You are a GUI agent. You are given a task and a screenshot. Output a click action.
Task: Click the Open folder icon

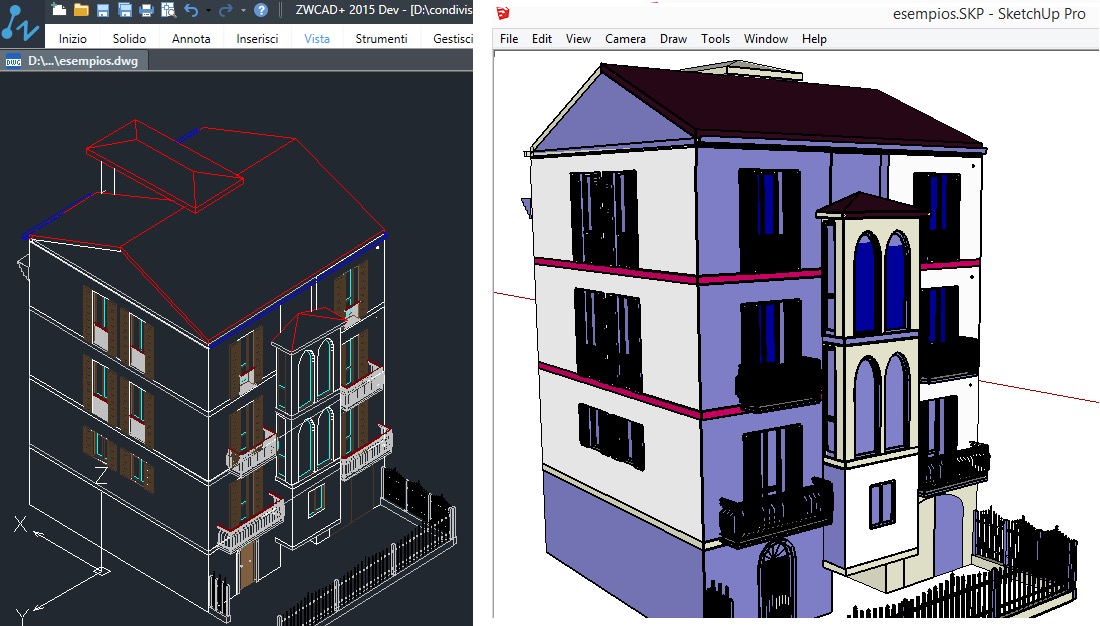tap(81, 10)
